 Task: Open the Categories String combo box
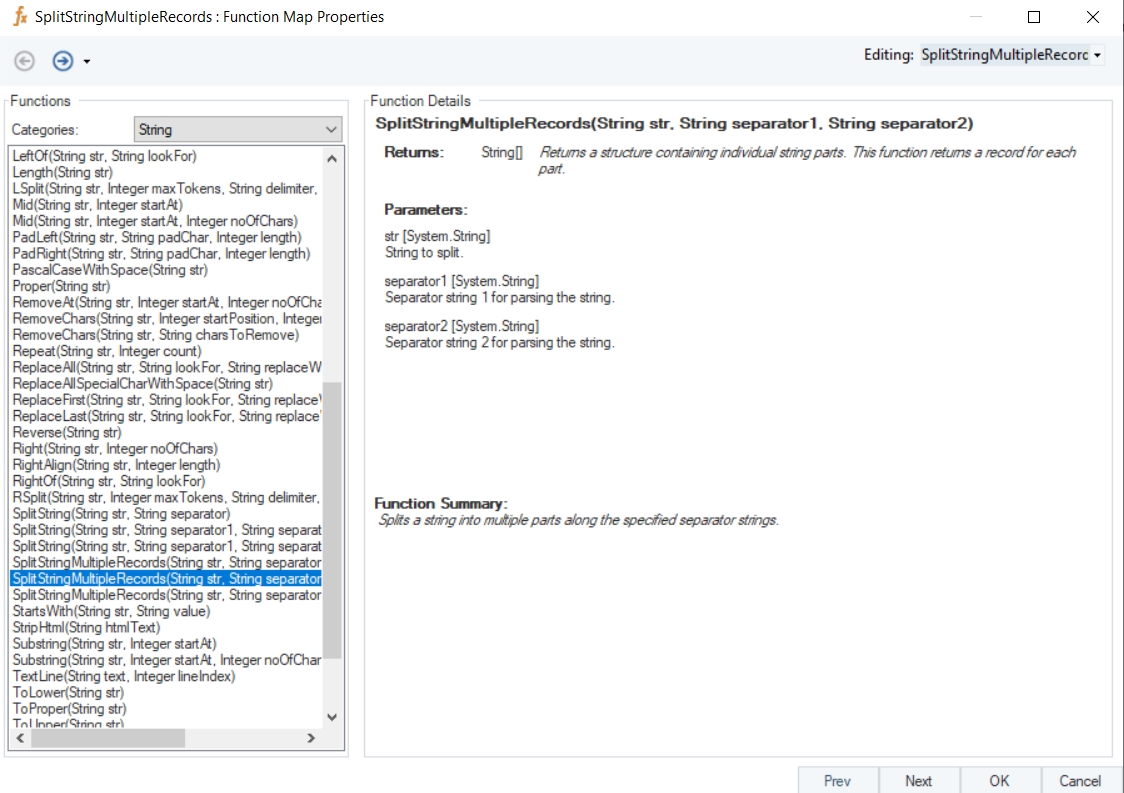[237, 130]
